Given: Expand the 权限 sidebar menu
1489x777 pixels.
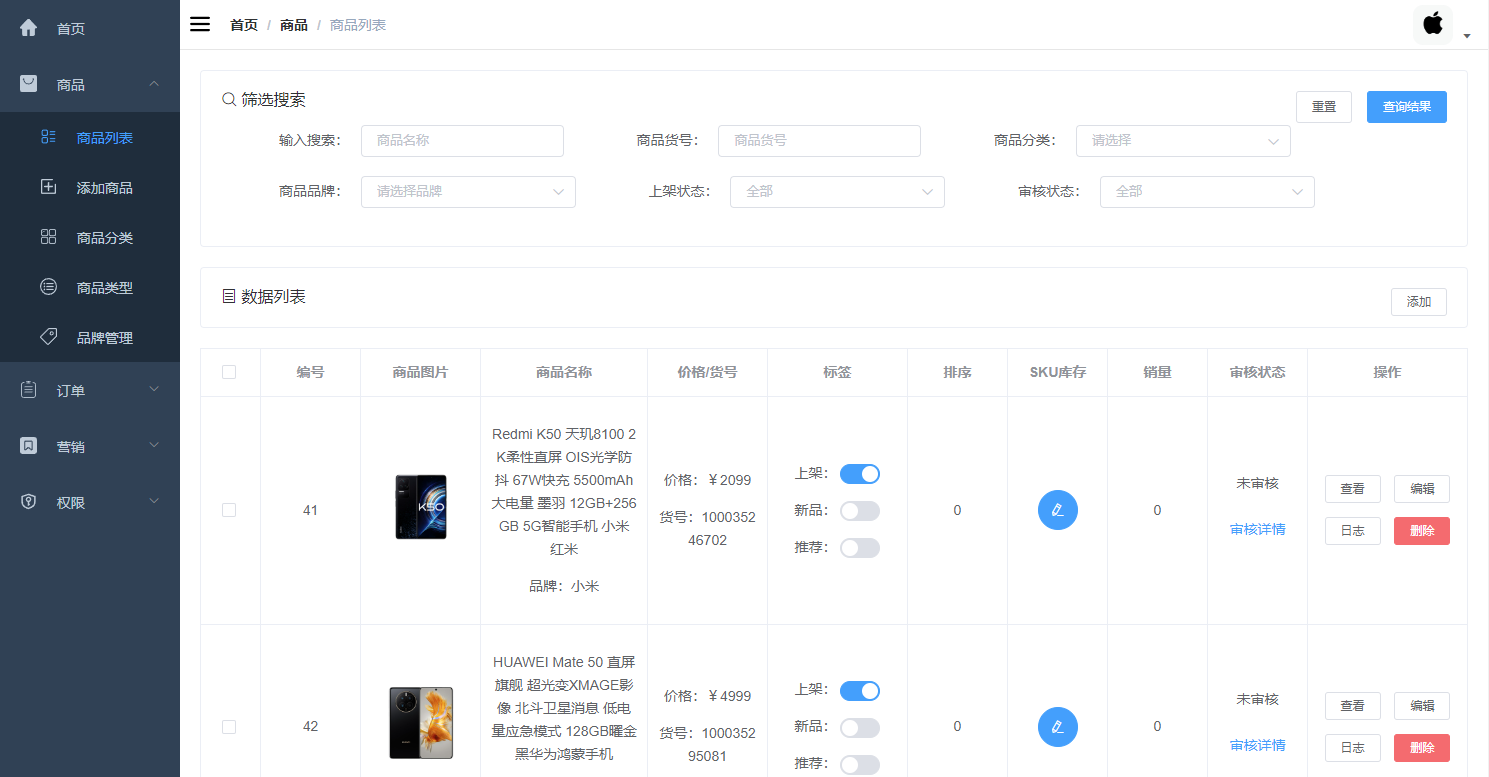Looking at the screenshot, I should click(90, 502).
